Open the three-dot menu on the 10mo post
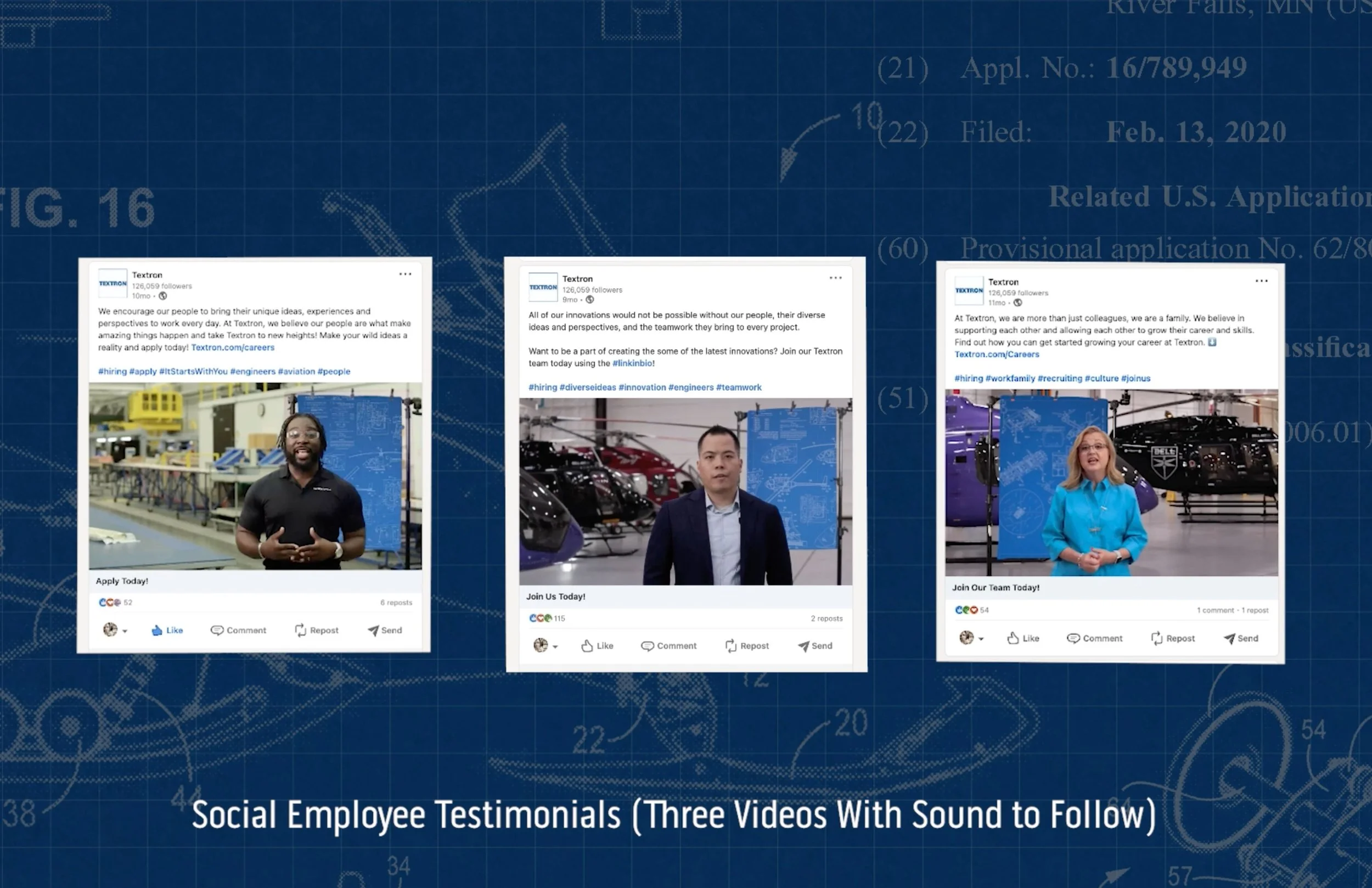The width and height of the screenshot is (1372, 888). coord(405,274)
